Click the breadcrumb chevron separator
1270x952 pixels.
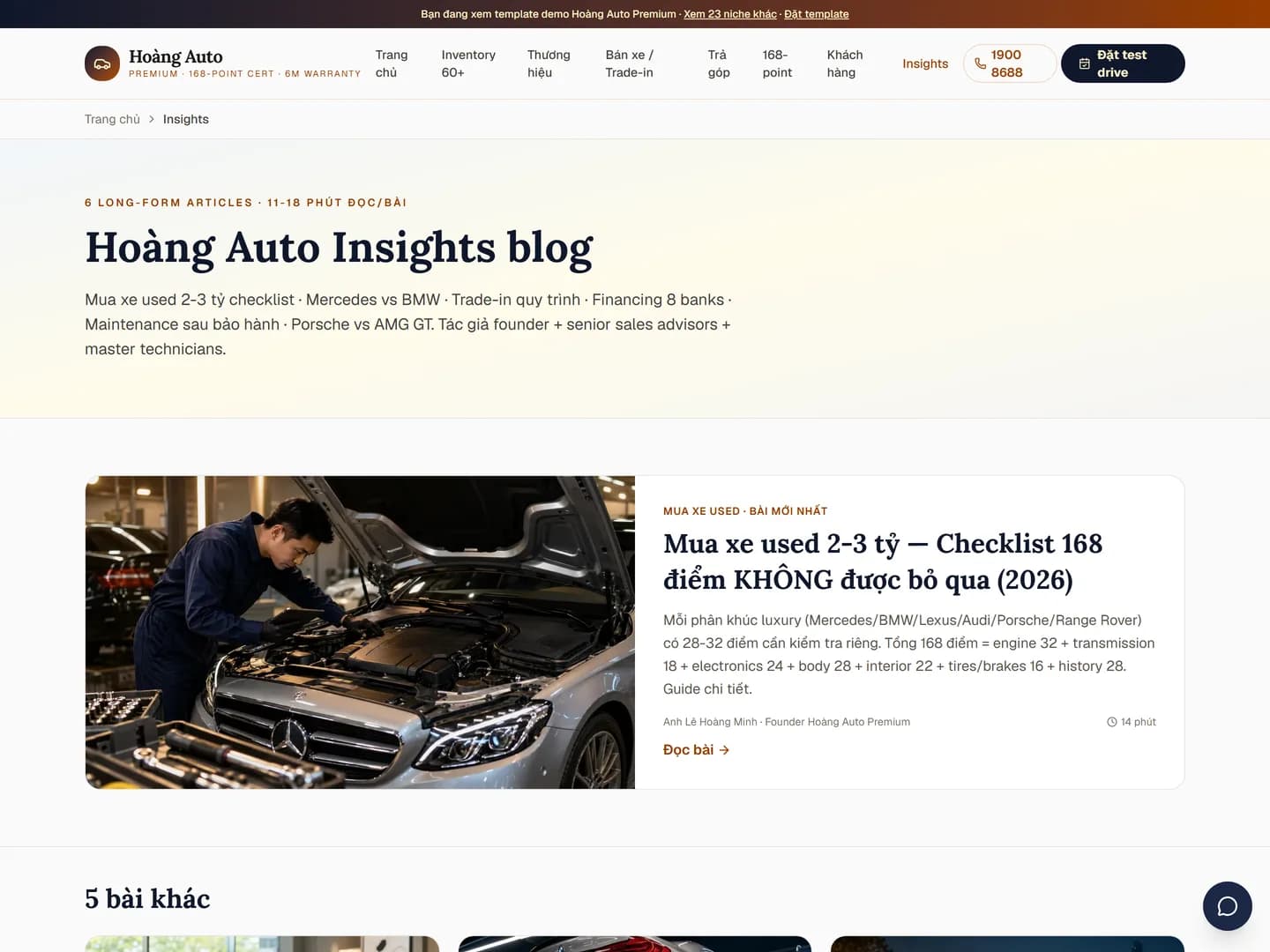point(152,119)
